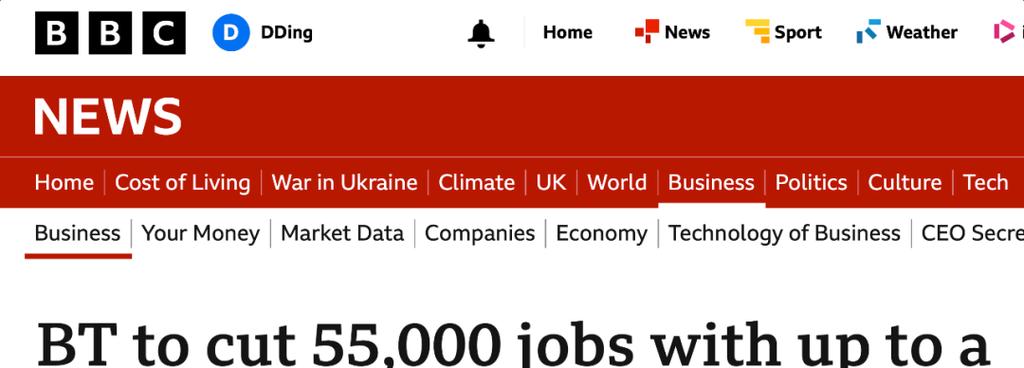
Task: Open the Politics section
Action: click(x=811, y=183)
